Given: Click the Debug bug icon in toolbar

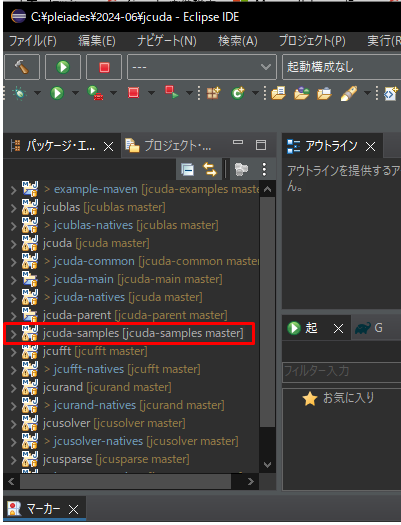Looking at the screenshot, I should pos(19,93).
